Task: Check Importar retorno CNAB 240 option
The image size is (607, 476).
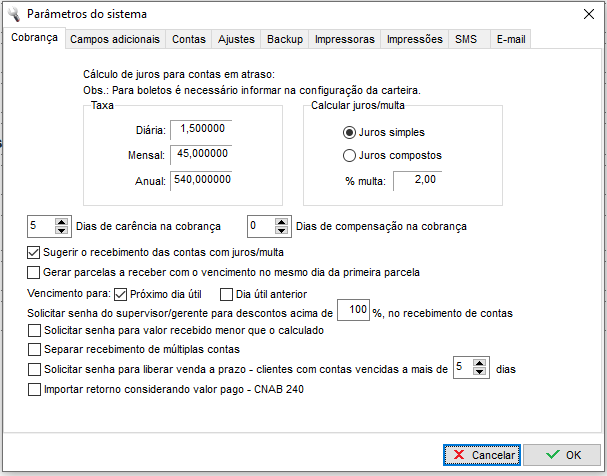Action: click(x=36, y=389)
